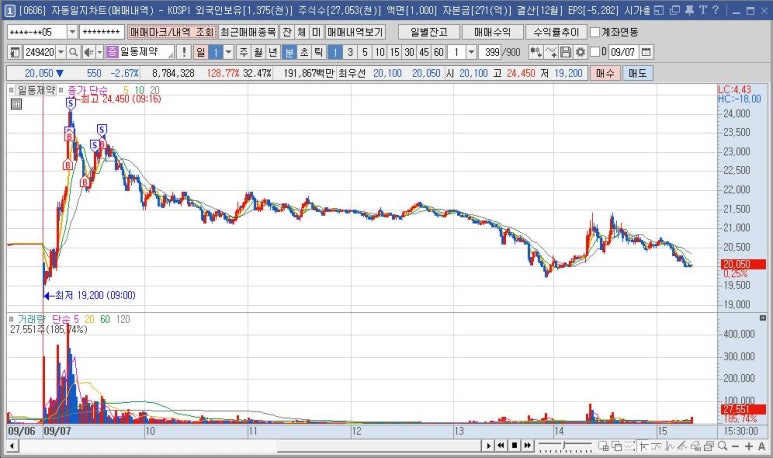Click the date field showing 09/07
Viewport: 773px width, 458px height.
(x=623, y=52)
